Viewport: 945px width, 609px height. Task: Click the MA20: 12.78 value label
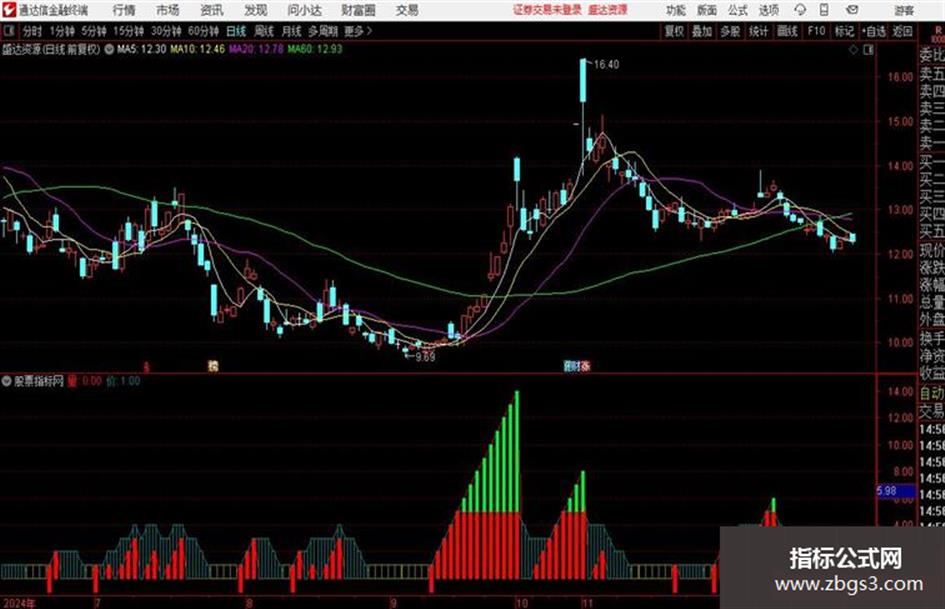click(256, 49)
